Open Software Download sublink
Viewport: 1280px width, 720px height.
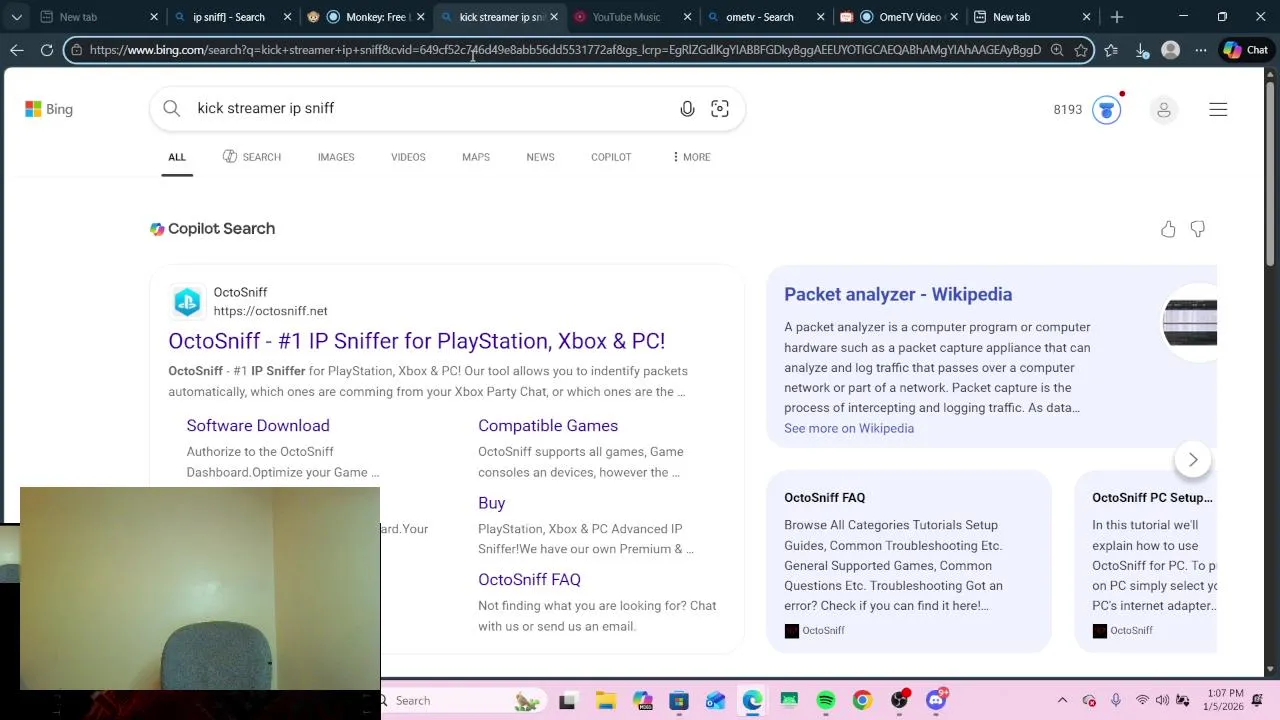tap(258, 426)
